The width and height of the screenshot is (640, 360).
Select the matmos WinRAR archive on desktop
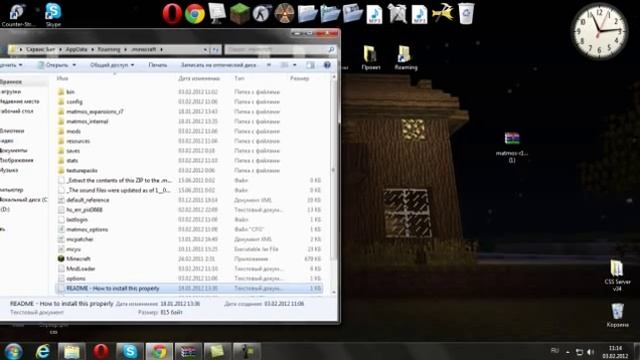pyautogui.click(x=512, y=147)
